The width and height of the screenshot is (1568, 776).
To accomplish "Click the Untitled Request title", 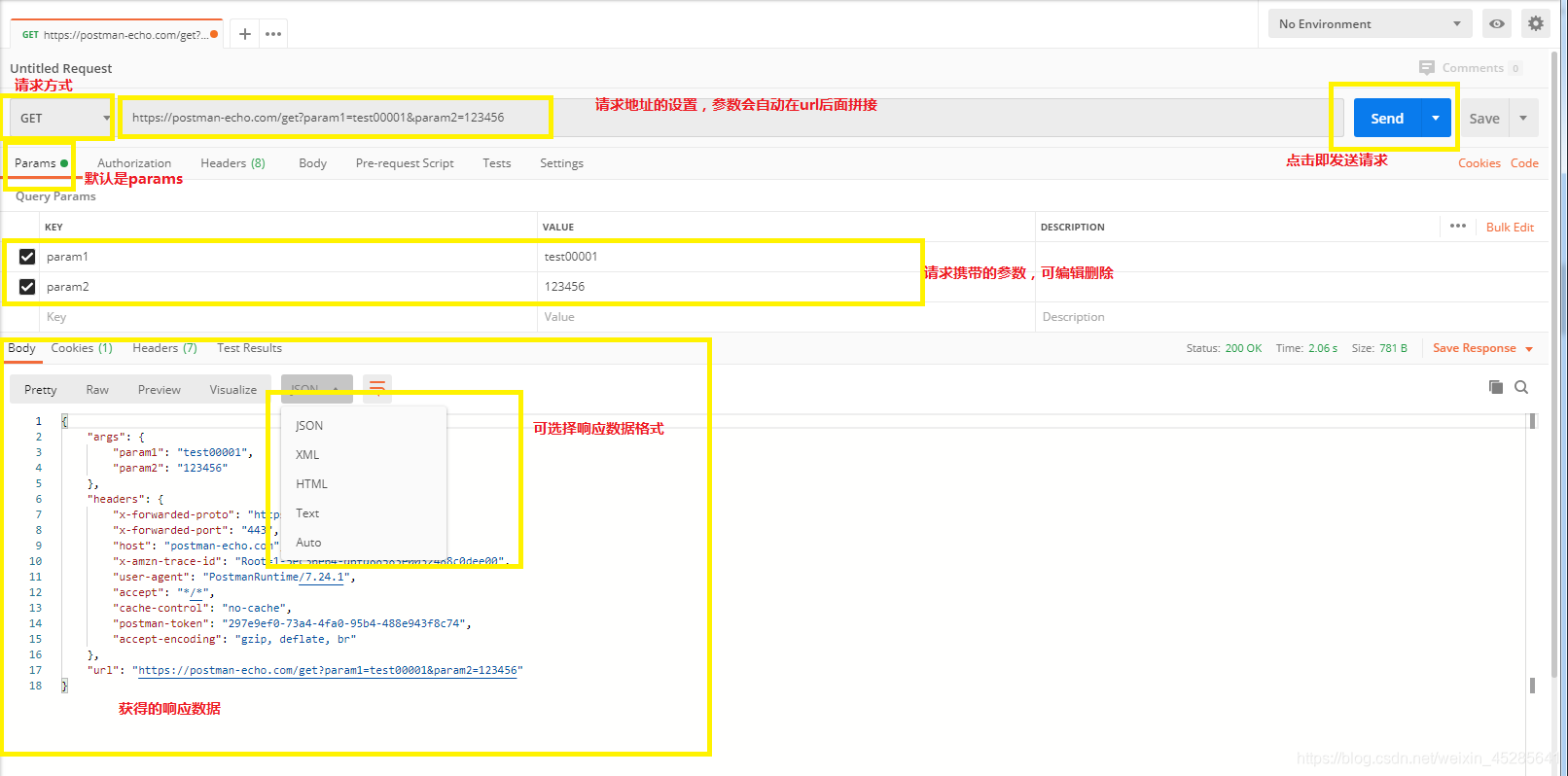I will point(60,68).
